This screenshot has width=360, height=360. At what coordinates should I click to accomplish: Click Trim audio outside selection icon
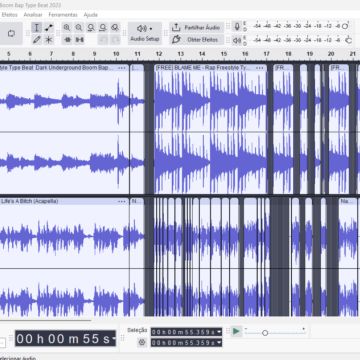click(67, 40)
